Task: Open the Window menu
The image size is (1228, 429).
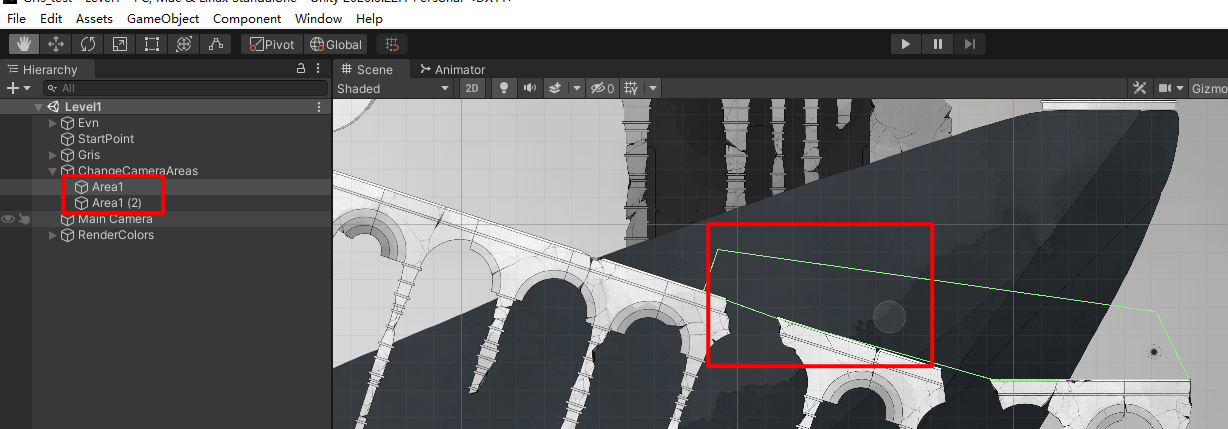Action: click(x=319, y=19)
